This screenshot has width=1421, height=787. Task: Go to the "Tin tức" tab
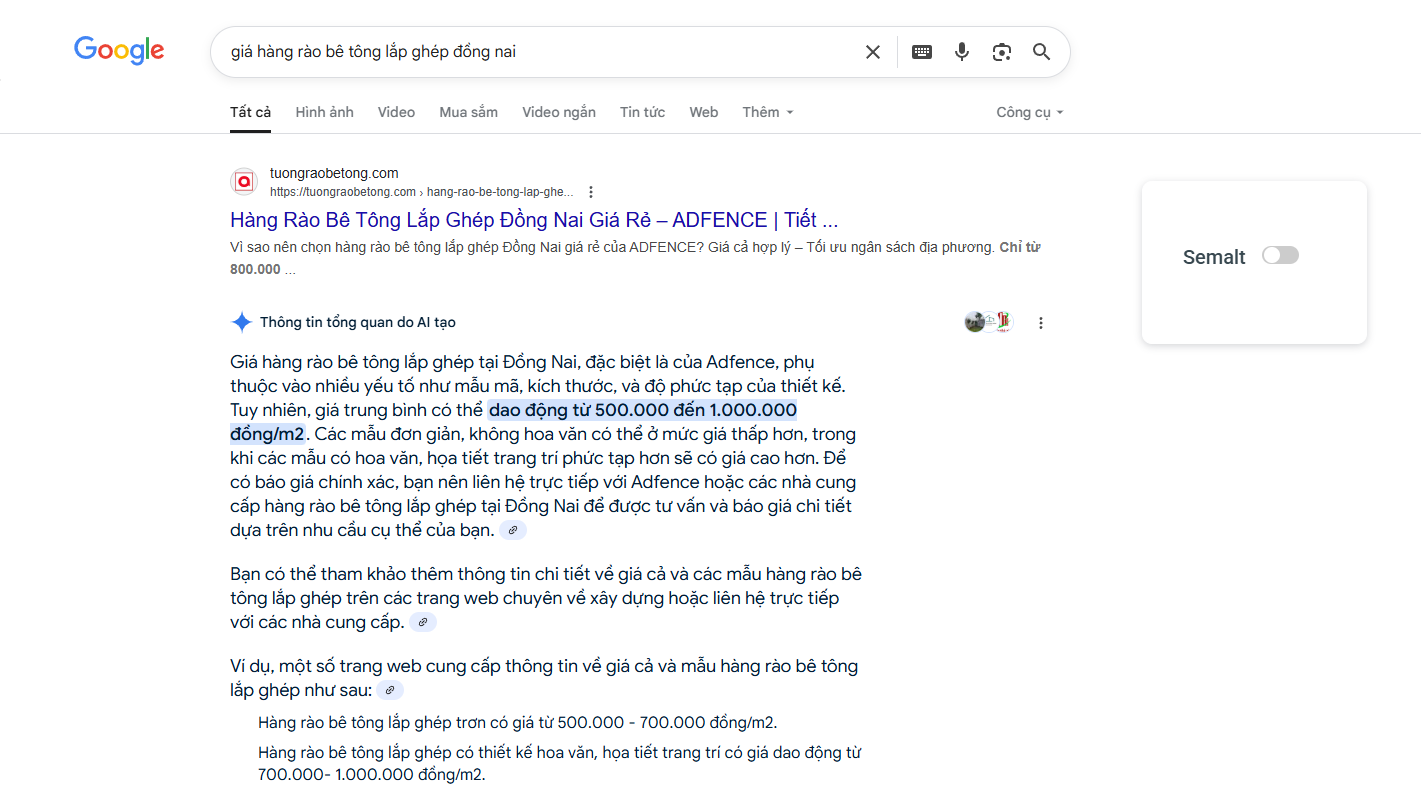[642, 112]
